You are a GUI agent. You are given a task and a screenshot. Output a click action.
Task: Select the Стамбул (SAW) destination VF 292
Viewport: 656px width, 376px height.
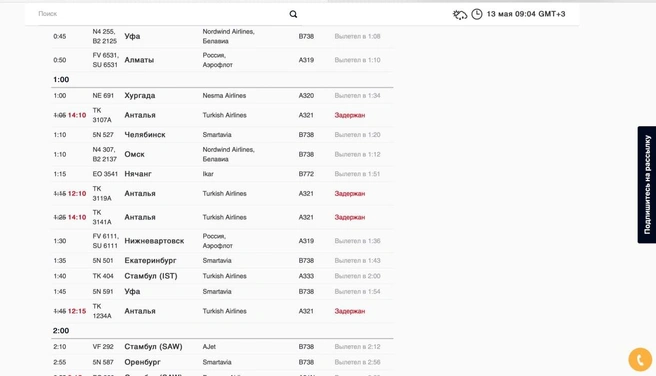(x=153, y=347)
